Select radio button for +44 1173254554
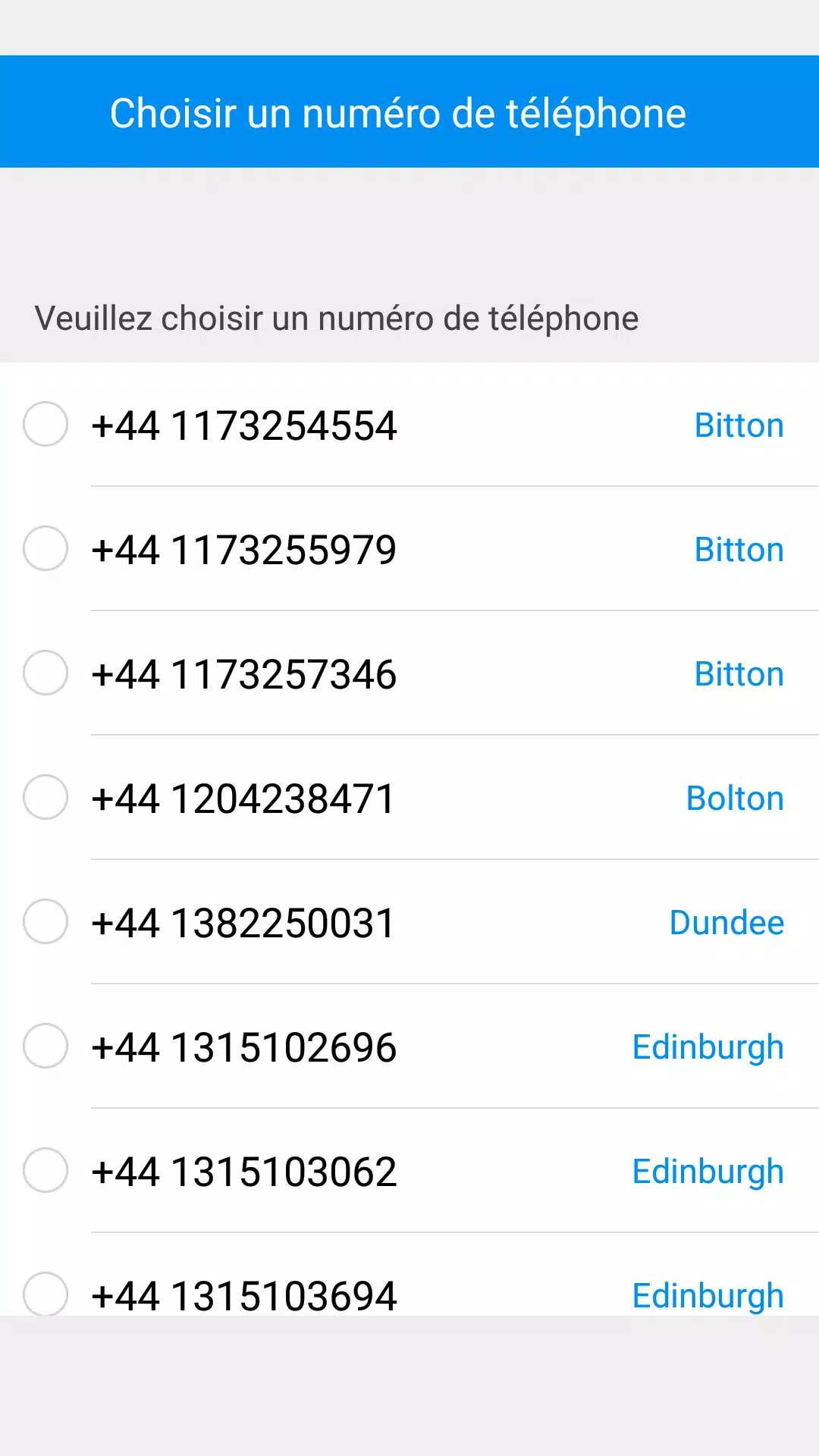This screenshot has width=819, height=1456. coord(45,424)
